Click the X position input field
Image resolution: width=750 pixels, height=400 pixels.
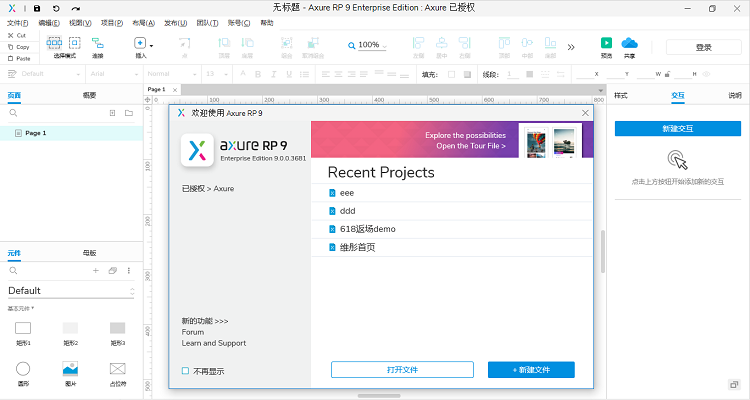click(584, 74)
